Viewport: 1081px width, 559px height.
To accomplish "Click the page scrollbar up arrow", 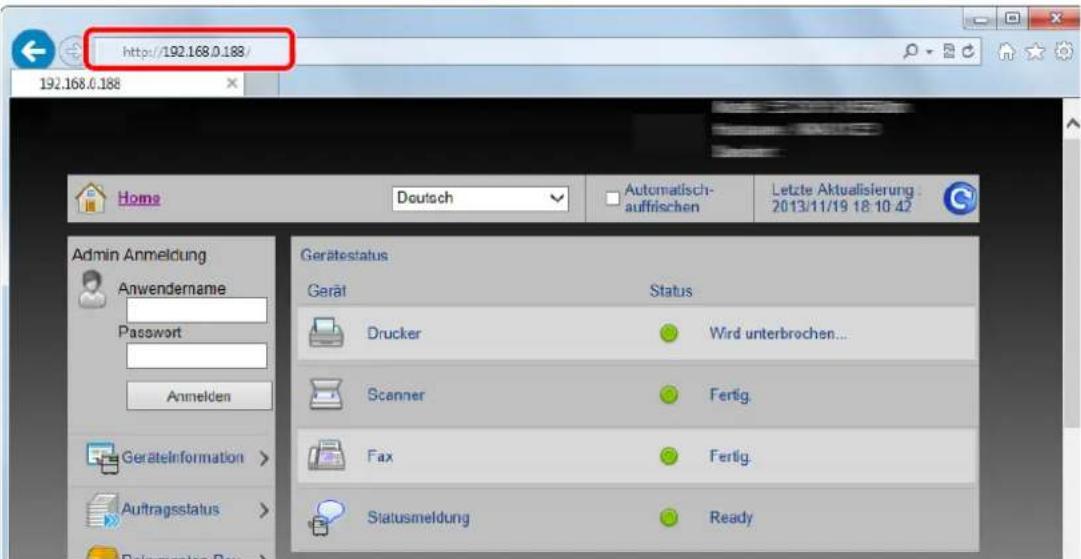I will [1072, 123].
